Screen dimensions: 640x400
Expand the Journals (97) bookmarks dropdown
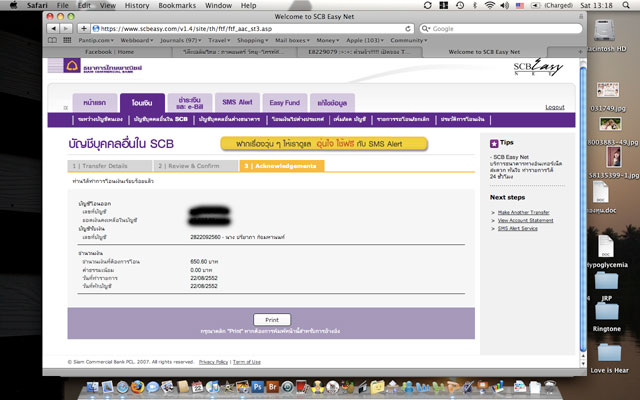pyautogui.click(x=181, y=40)
